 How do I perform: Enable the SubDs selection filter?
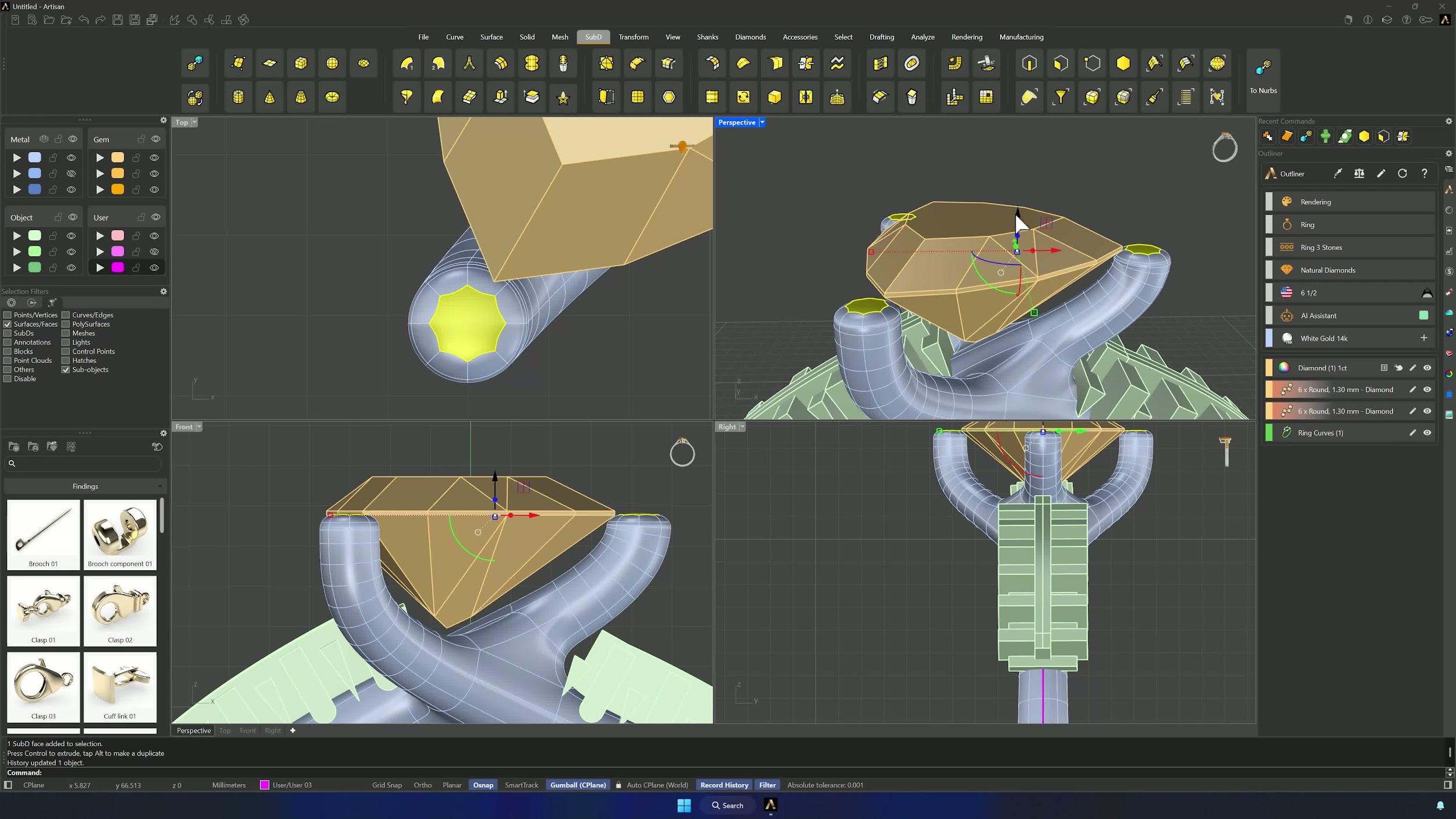[x=8, y=333]
